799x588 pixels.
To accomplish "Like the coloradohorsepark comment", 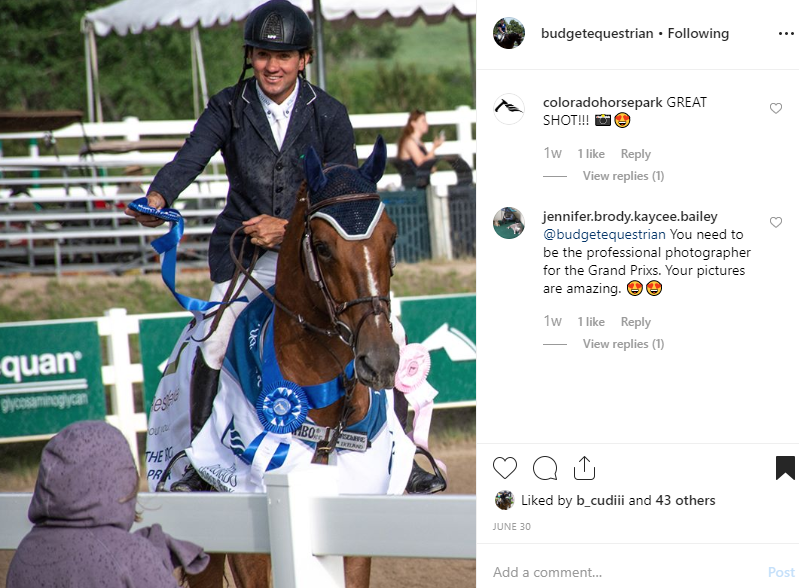I will (x=776, y=108).
